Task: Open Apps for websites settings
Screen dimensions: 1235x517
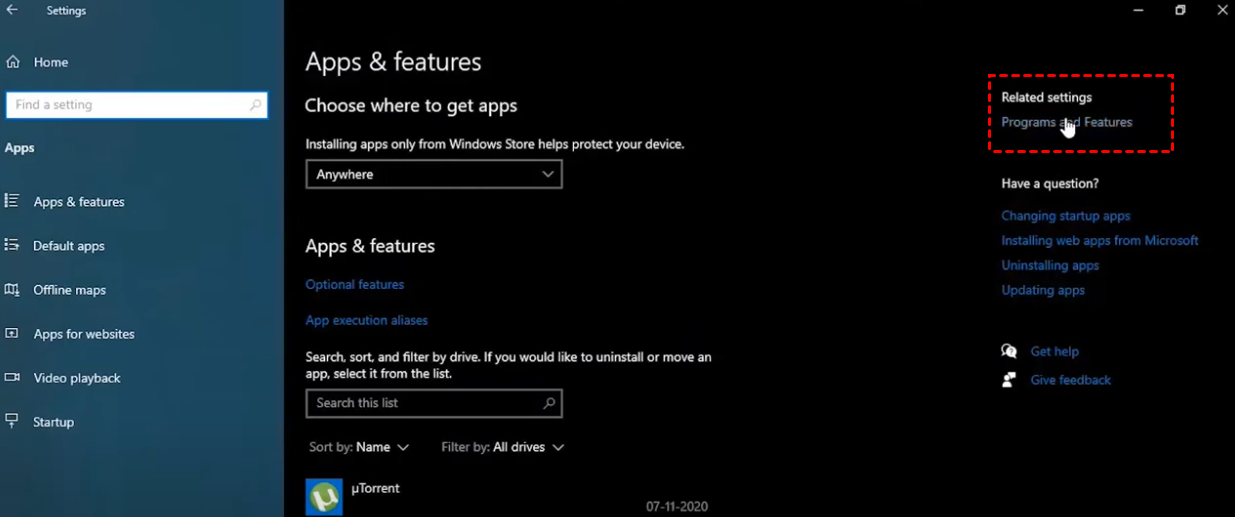Action: tap(83, 334)
